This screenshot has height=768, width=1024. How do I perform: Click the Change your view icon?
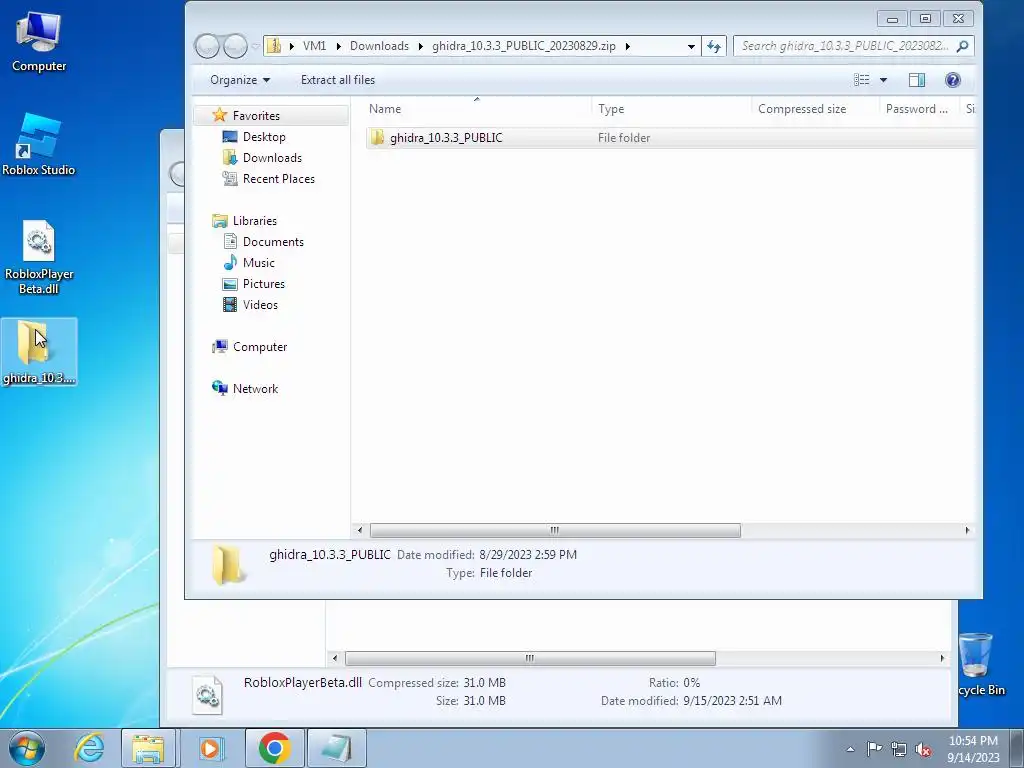point(861,80)
